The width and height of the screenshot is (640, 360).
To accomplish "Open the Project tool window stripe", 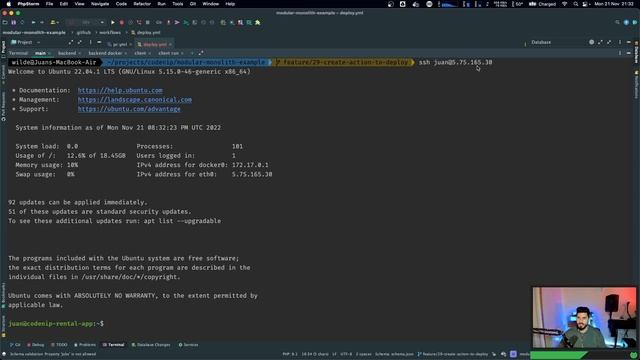I will [x=3, y=47].
